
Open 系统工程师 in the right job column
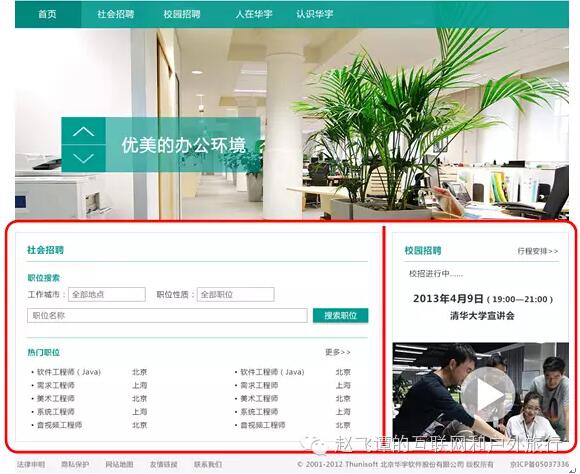pyautogui.click(x=259, y=412)
